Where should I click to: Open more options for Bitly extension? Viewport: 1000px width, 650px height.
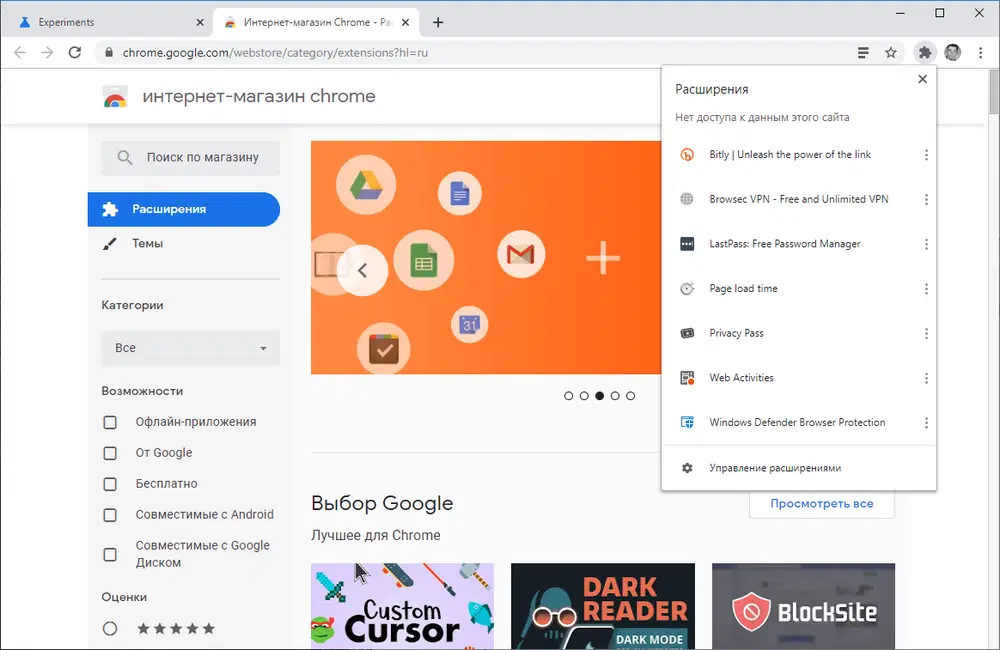[x=926, y=155]
